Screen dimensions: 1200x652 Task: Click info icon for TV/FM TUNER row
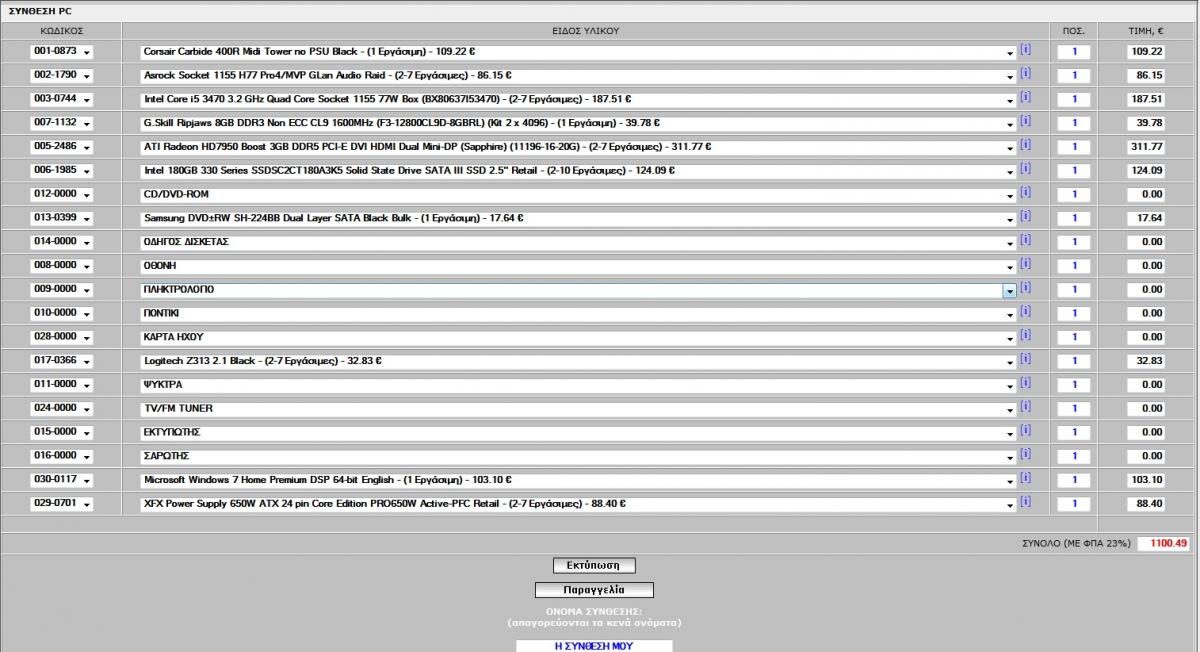pyautogui.click(x=1026, y=407)
